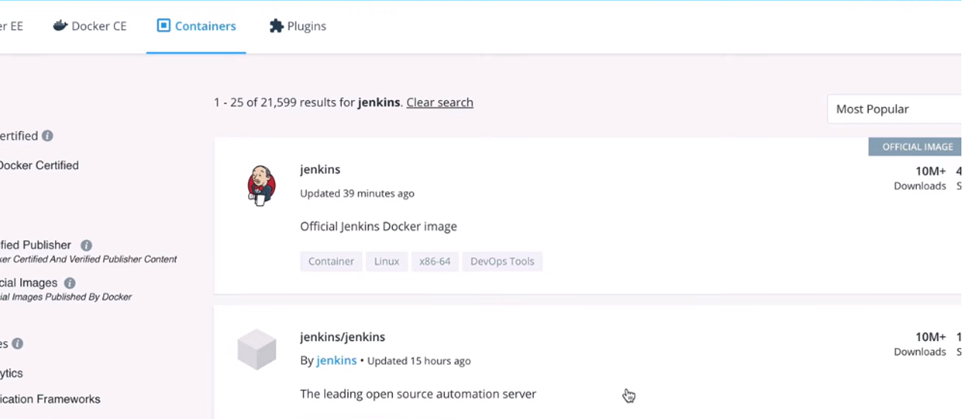Click 'Official Jenkins Docker image' description
971x419 pixels.
[x=378, y=227]
